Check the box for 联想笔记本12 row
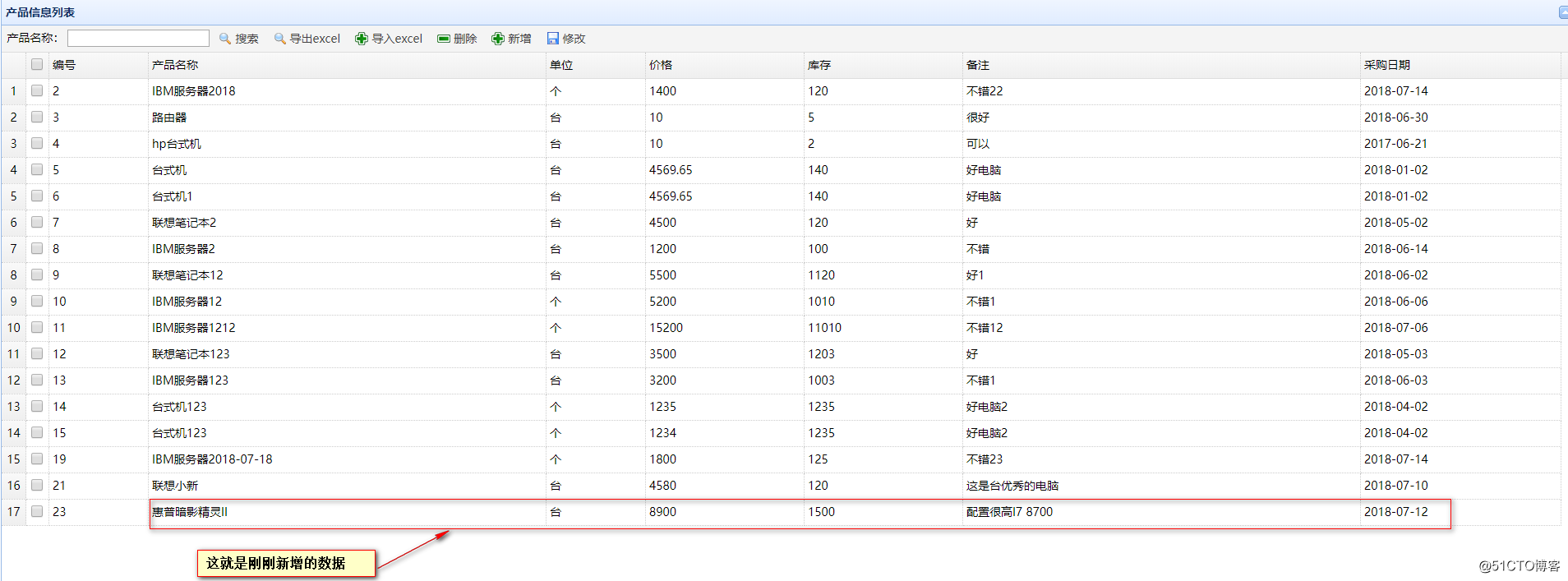 [37, 274]
